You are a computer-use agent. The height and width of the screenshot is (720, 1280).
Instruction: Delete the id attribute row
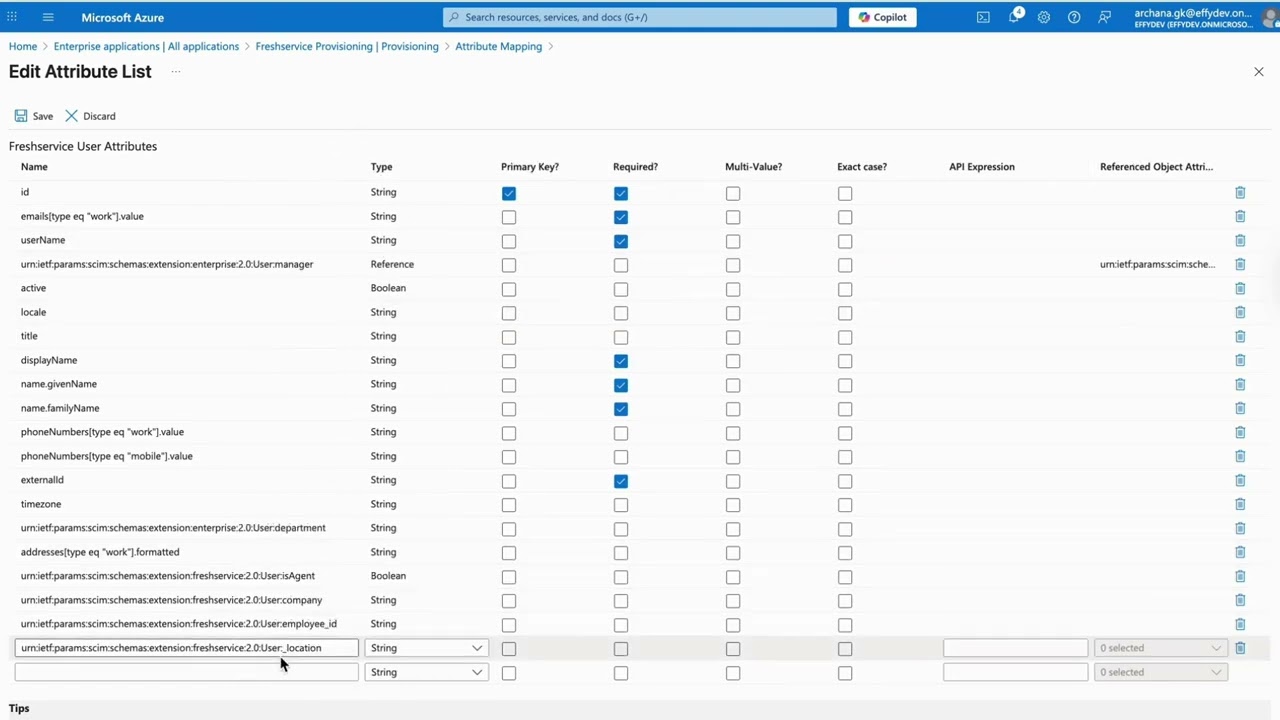pyautogui.click(x=1240, y=192)
